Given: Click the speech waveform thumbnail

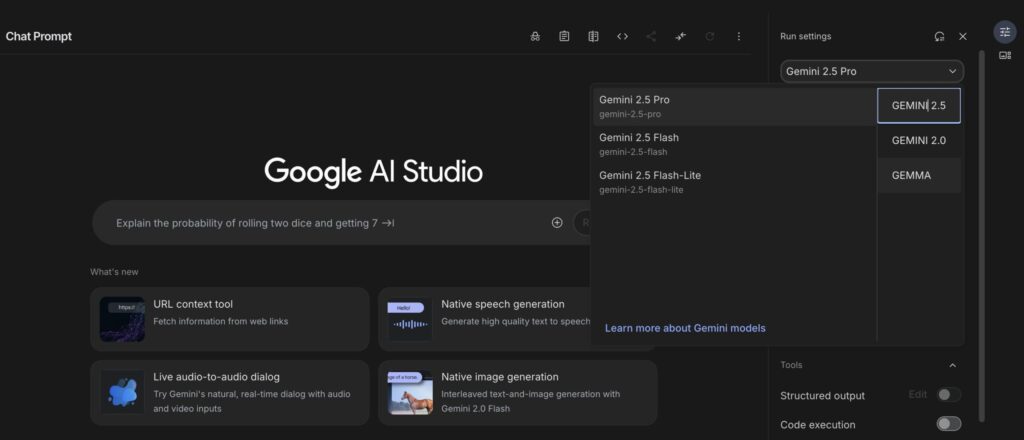Looking at the screenshot, I should (x=410, y=319).
